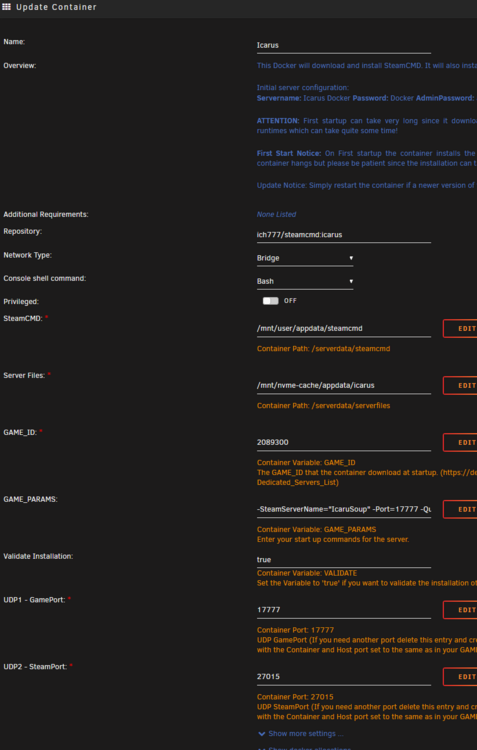
Task: Click the Console shell command label
Action: (45, 278)
